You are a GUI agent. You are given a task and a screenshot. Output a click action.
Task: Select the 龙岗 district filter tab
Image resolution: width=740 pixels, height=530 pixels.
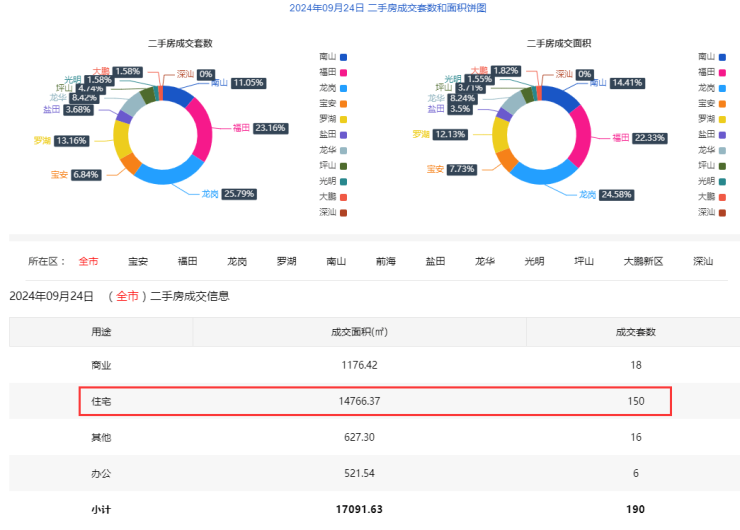pyautogui.click(x=237, y=261)
